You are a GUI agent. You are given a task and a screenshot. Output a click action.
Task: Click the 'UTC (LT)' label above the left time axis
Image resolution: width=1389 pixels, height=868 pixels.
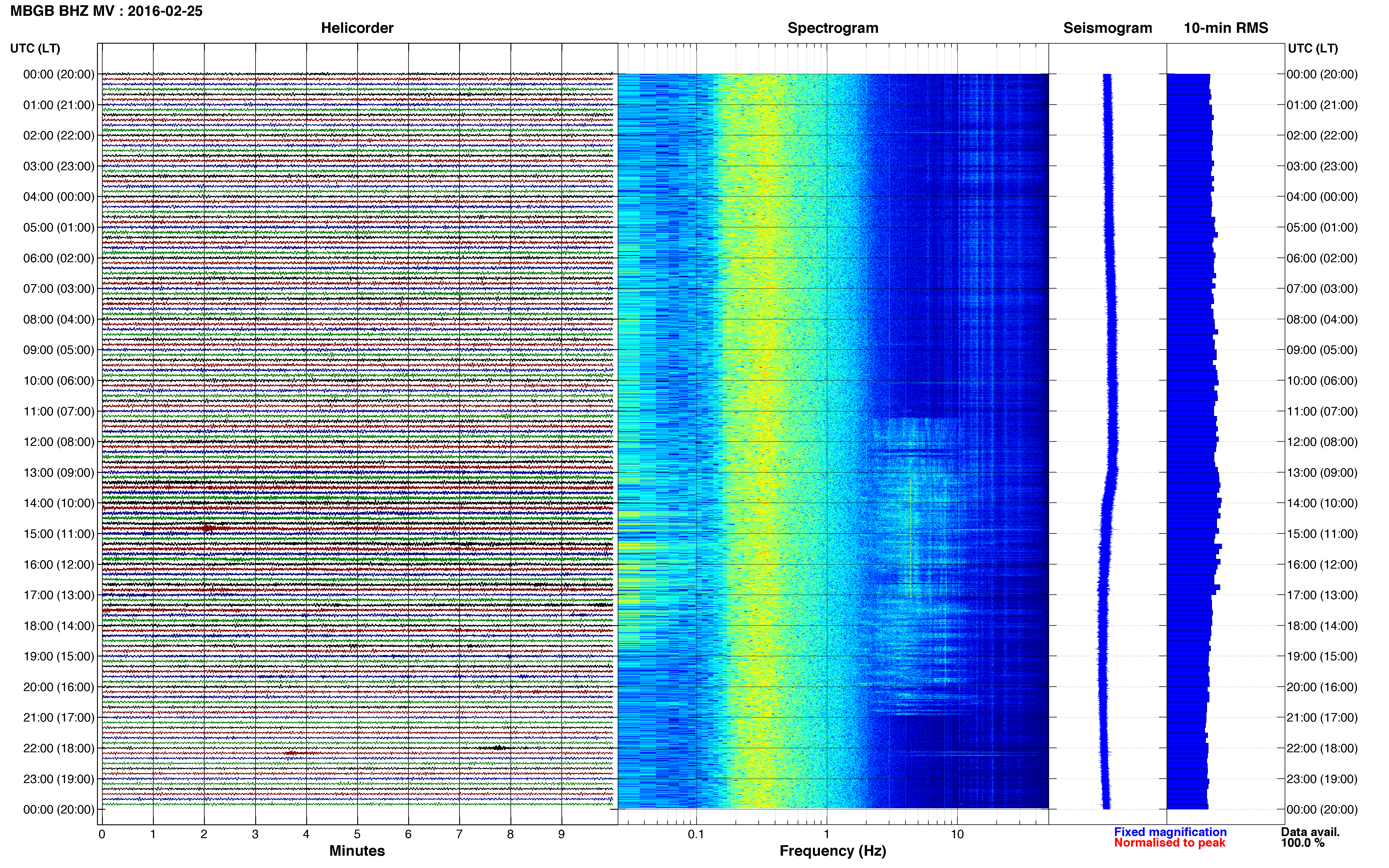click(x=35, y=48)
